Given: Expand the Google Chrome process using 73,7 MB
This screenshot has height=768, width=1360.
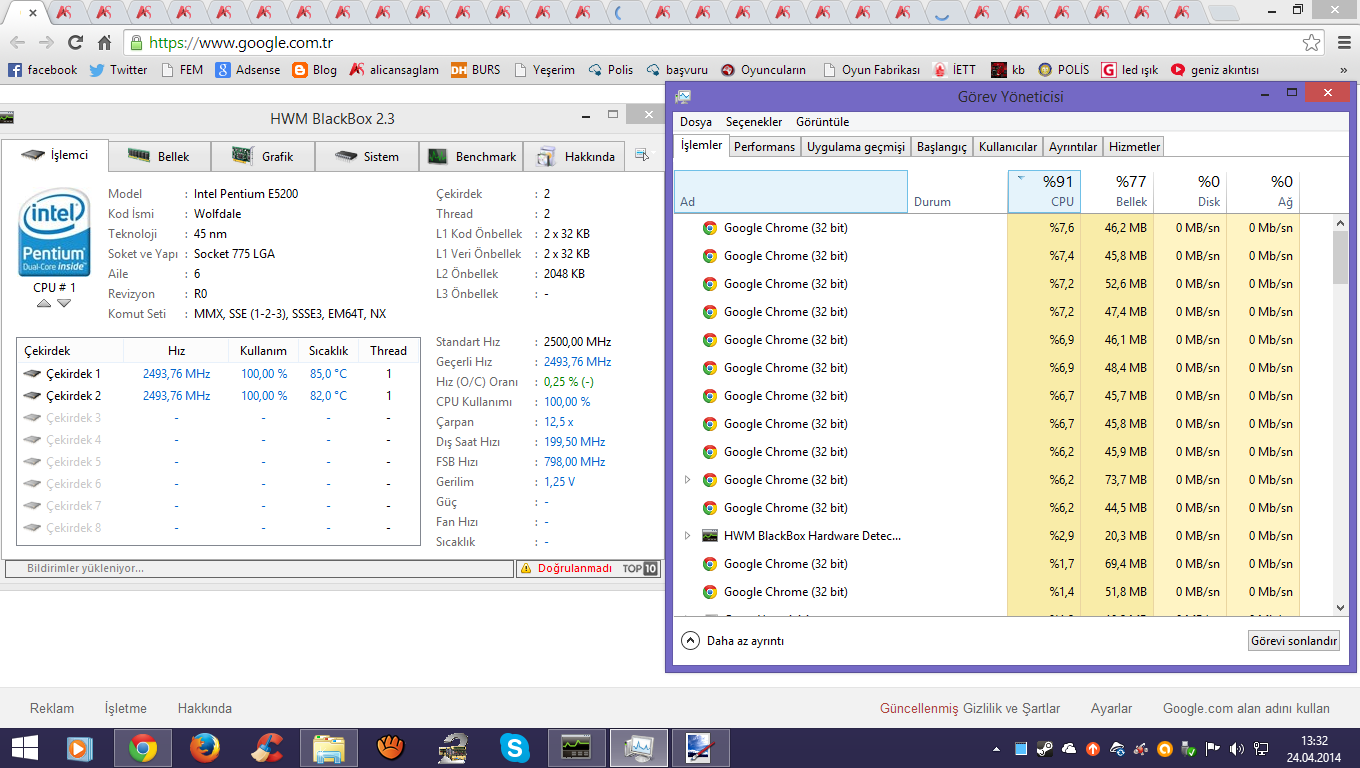Looking at the screenshot, I should click(x=687, y=480).
